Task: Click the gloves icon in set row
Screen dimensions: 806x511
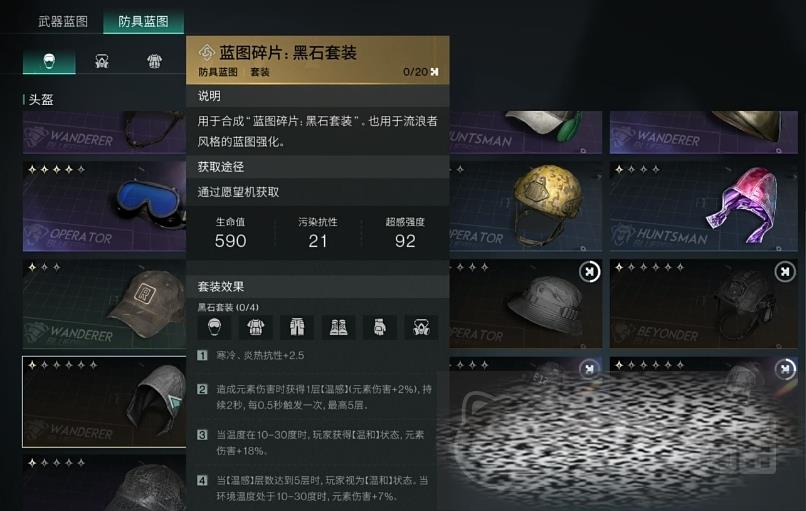Action: 379,327
